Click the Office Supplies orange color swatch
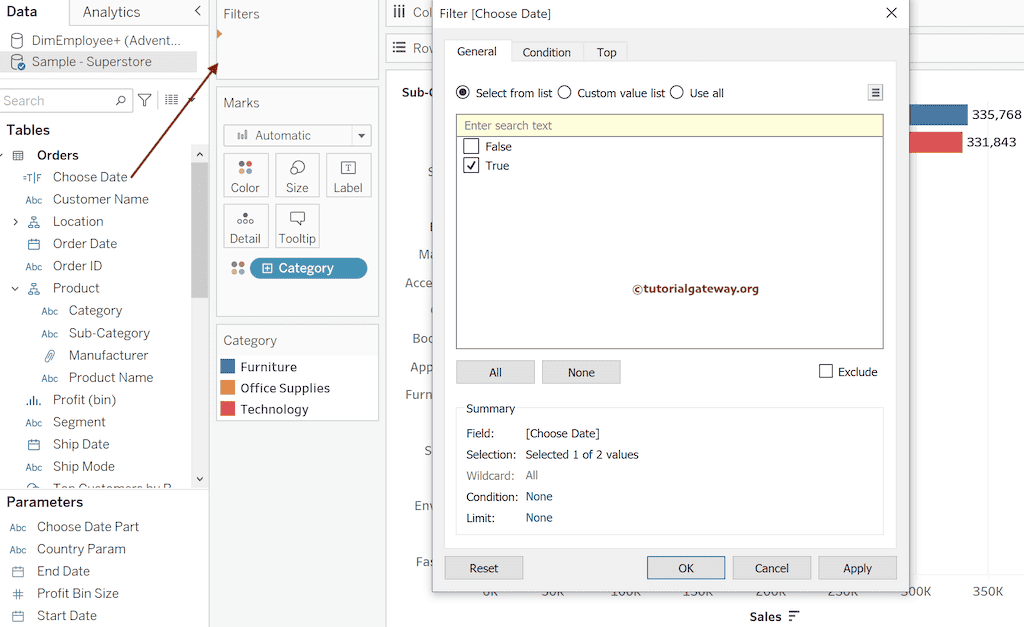This screenshot has width=1024, height=627. click(228, 388)
